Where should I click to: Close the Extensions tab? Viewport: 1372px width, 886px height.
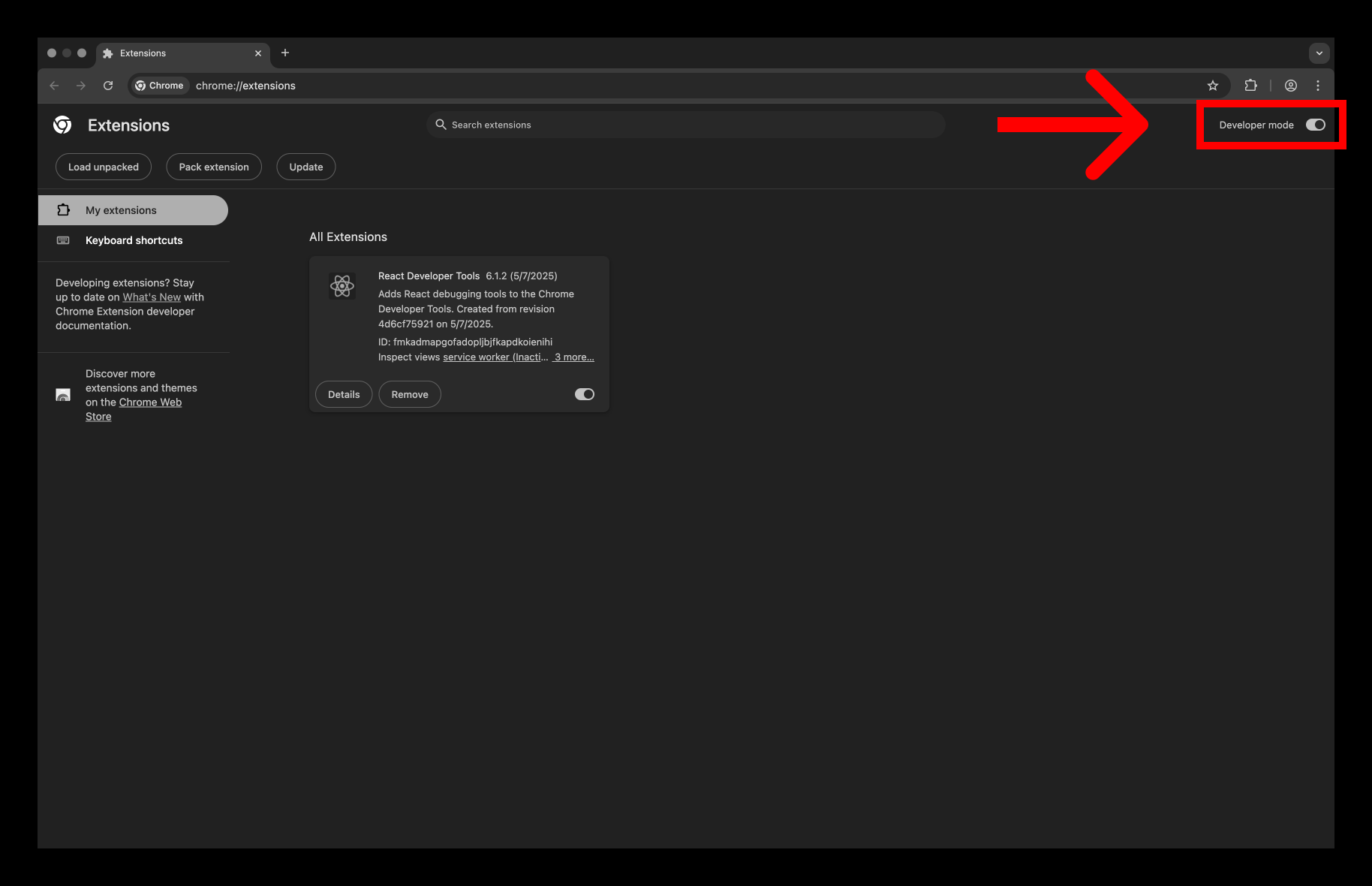tap(258, 53)
